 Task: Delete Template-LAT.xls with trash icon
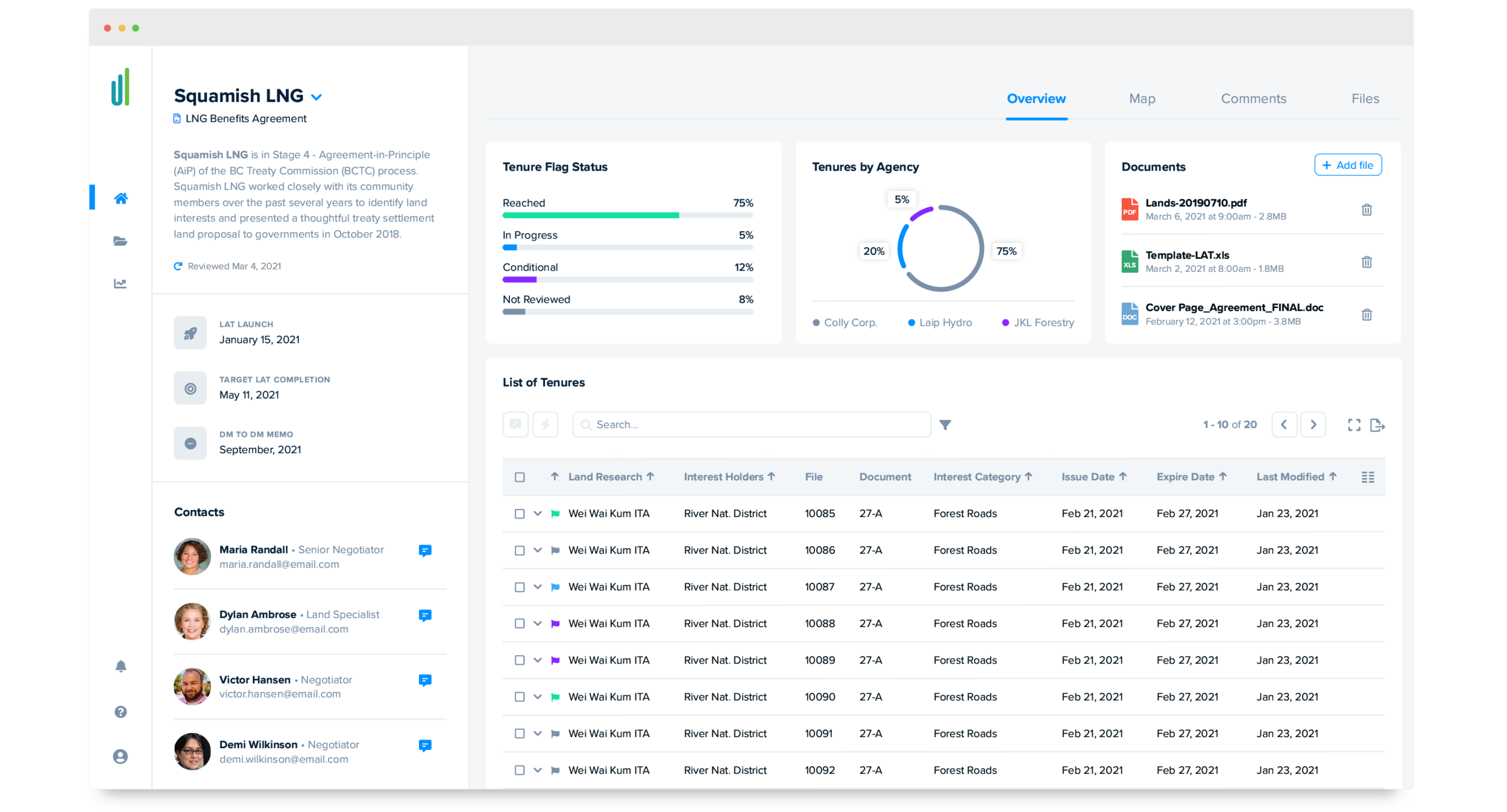[1367, 262]
